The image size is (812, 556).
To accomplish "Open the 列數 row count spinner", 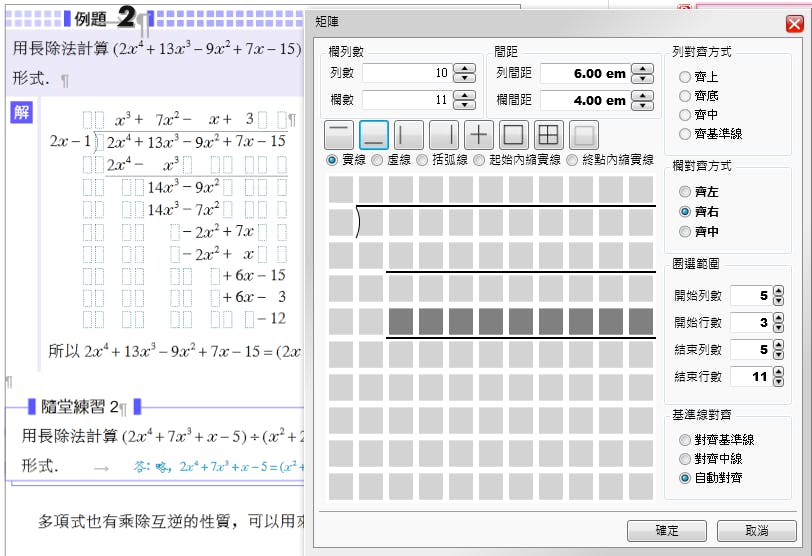I will coord(464,73).
